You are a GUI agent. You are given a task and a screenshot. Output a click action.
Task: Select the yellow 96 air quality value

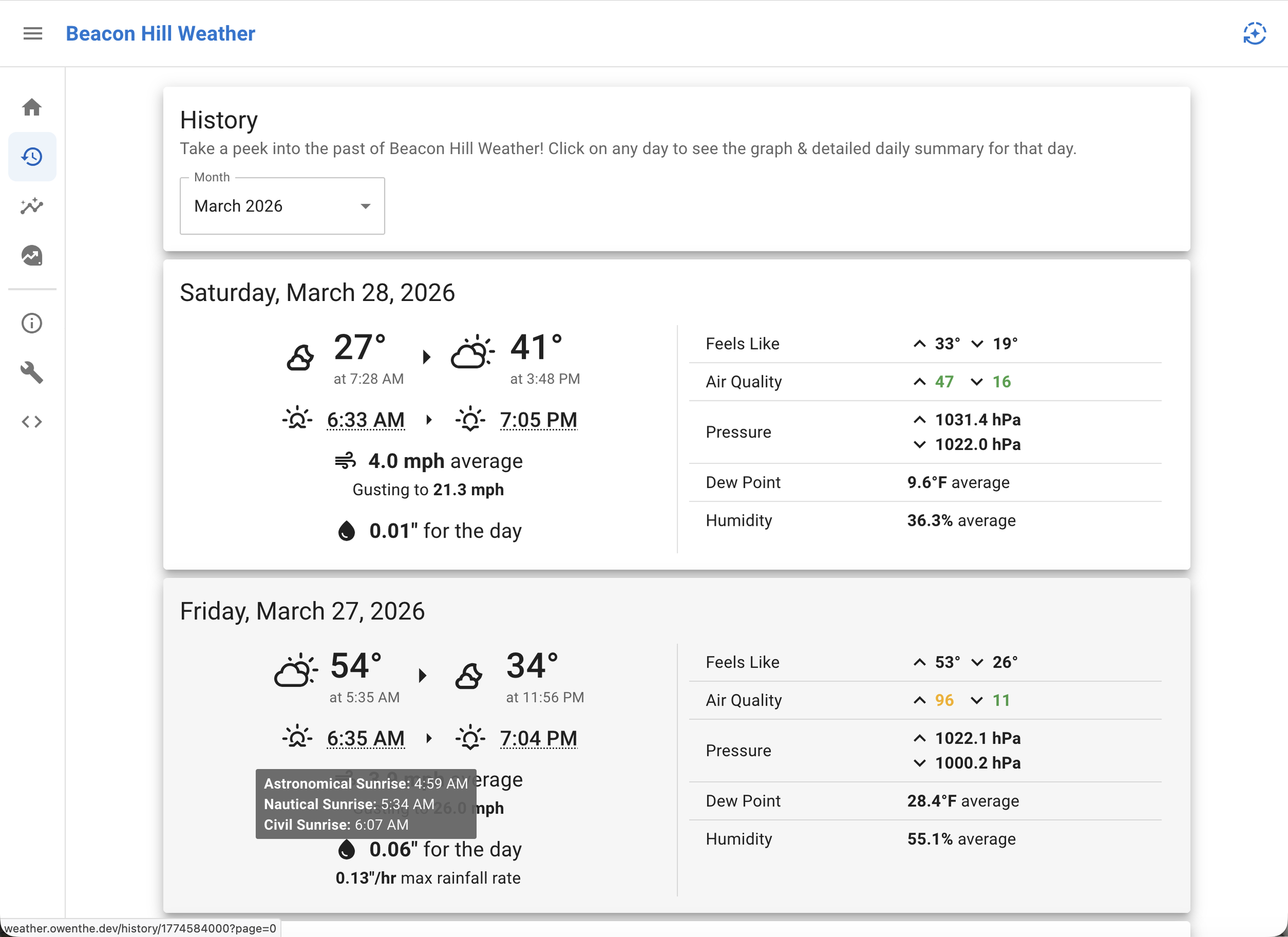coord(944,700)
